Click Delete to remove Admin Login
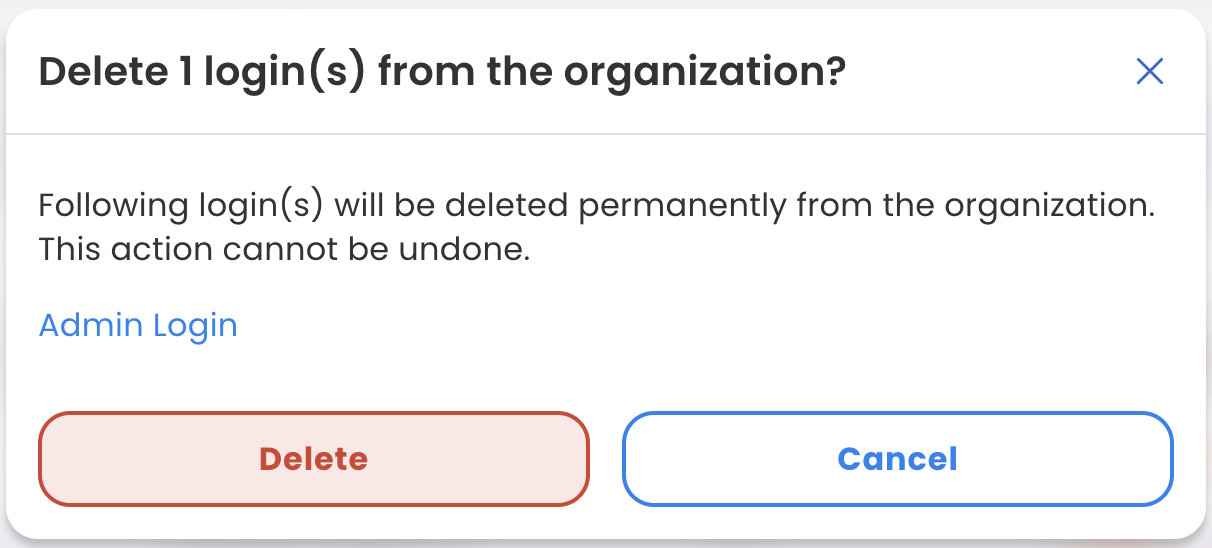 [x=313, y=459]
